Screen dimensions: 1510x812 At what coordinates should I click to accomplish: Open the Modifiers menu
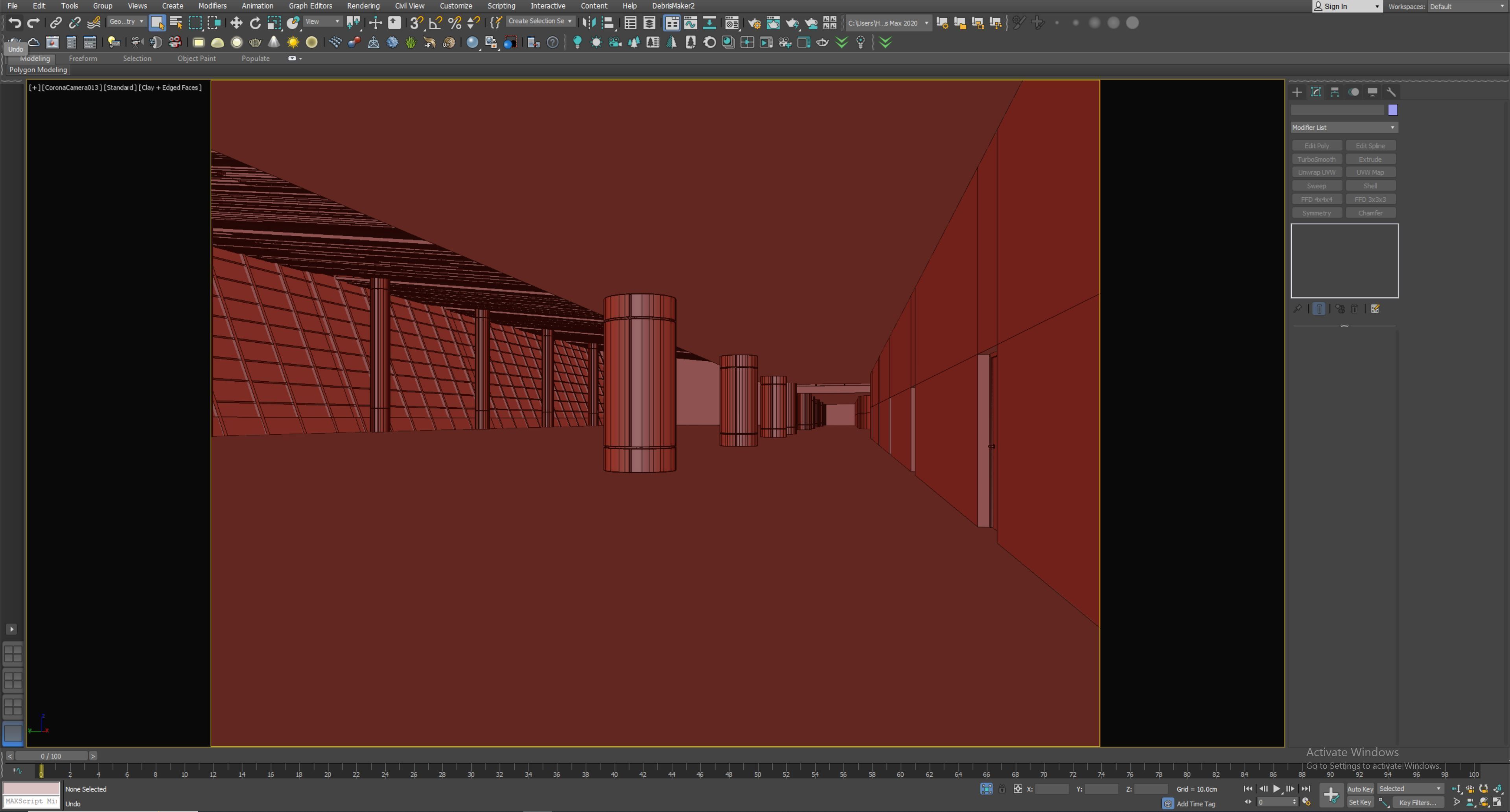pos(212,6)
